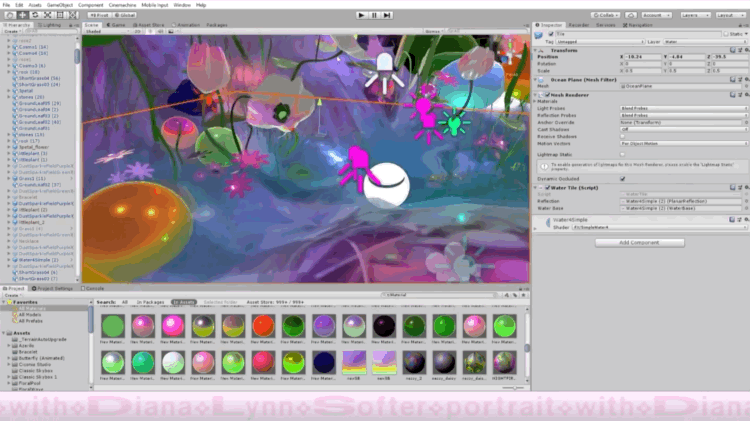
Task: Switch to the Console tab
Action: [93, 288]
